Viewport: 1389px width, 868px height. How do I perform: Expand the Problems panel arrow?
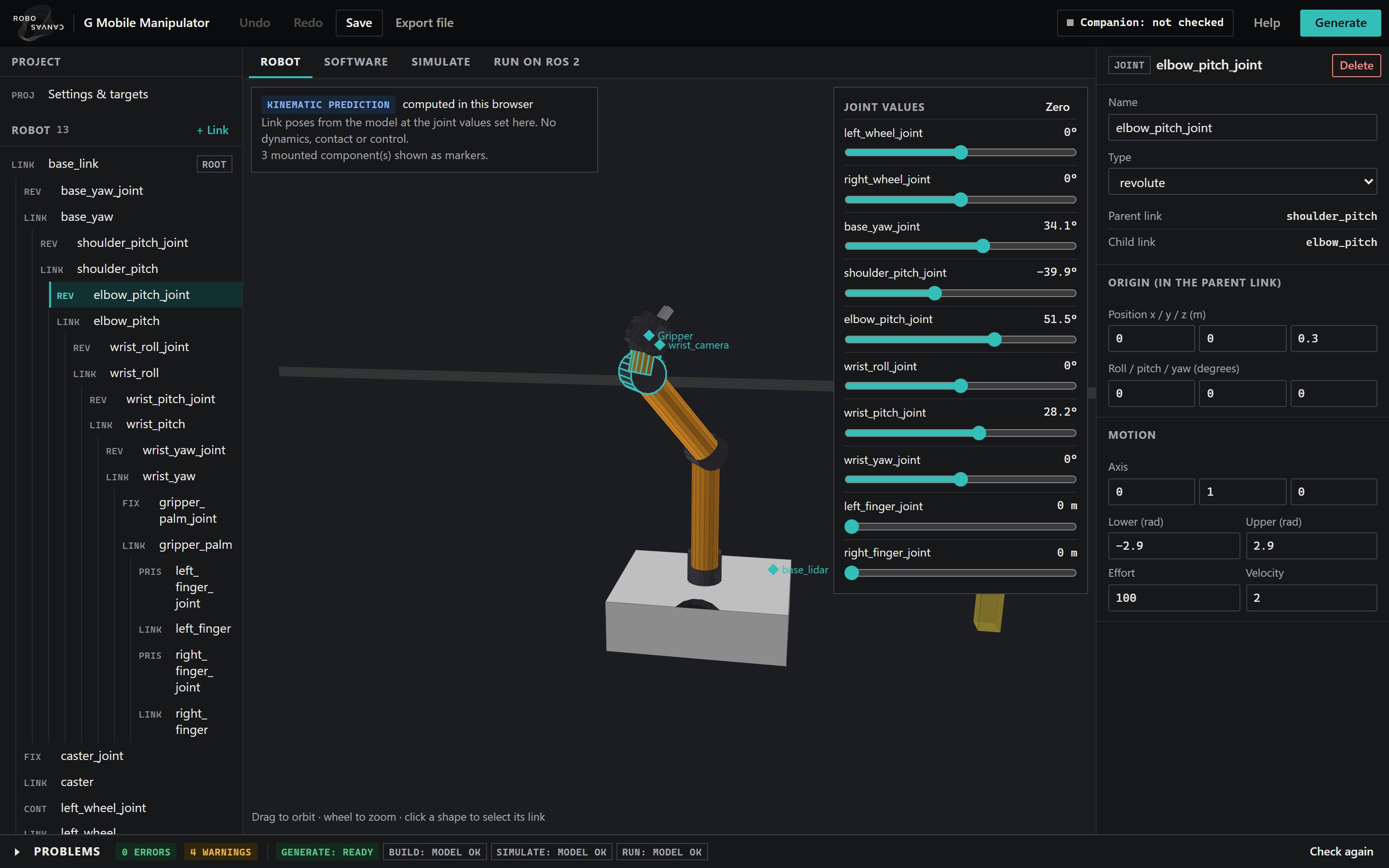[17, 852]
